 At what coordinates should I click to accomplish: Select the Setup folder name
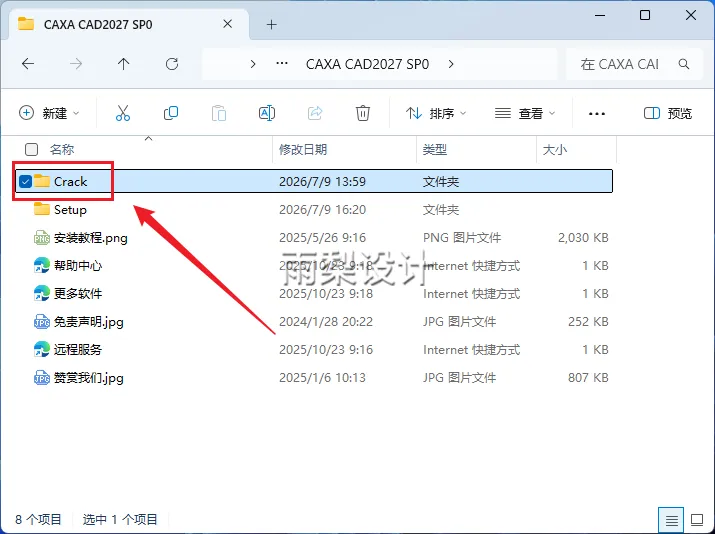pos(70,210)
